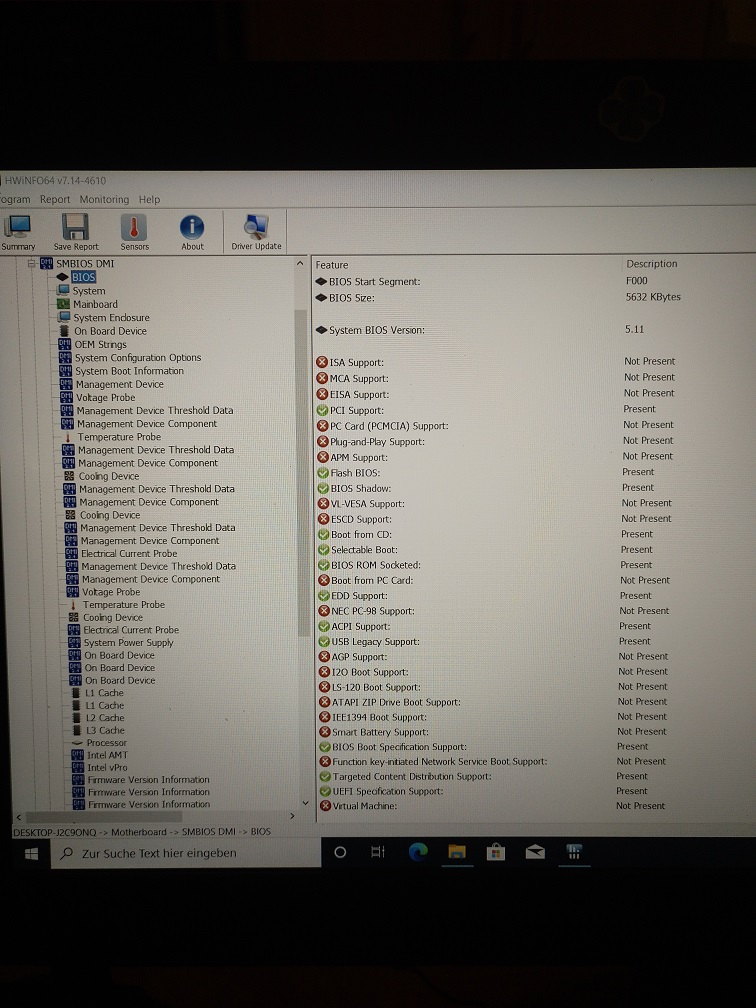Select System Configuration Options item

(138, 357)
